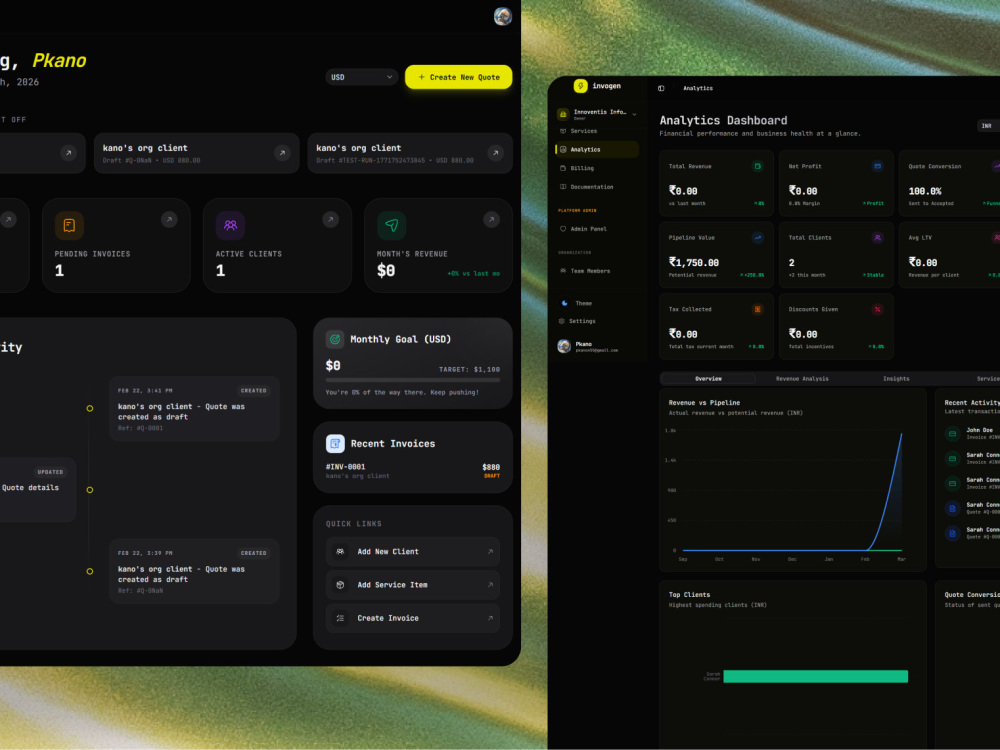Open the USD currency dropdown

coord(362,77)
